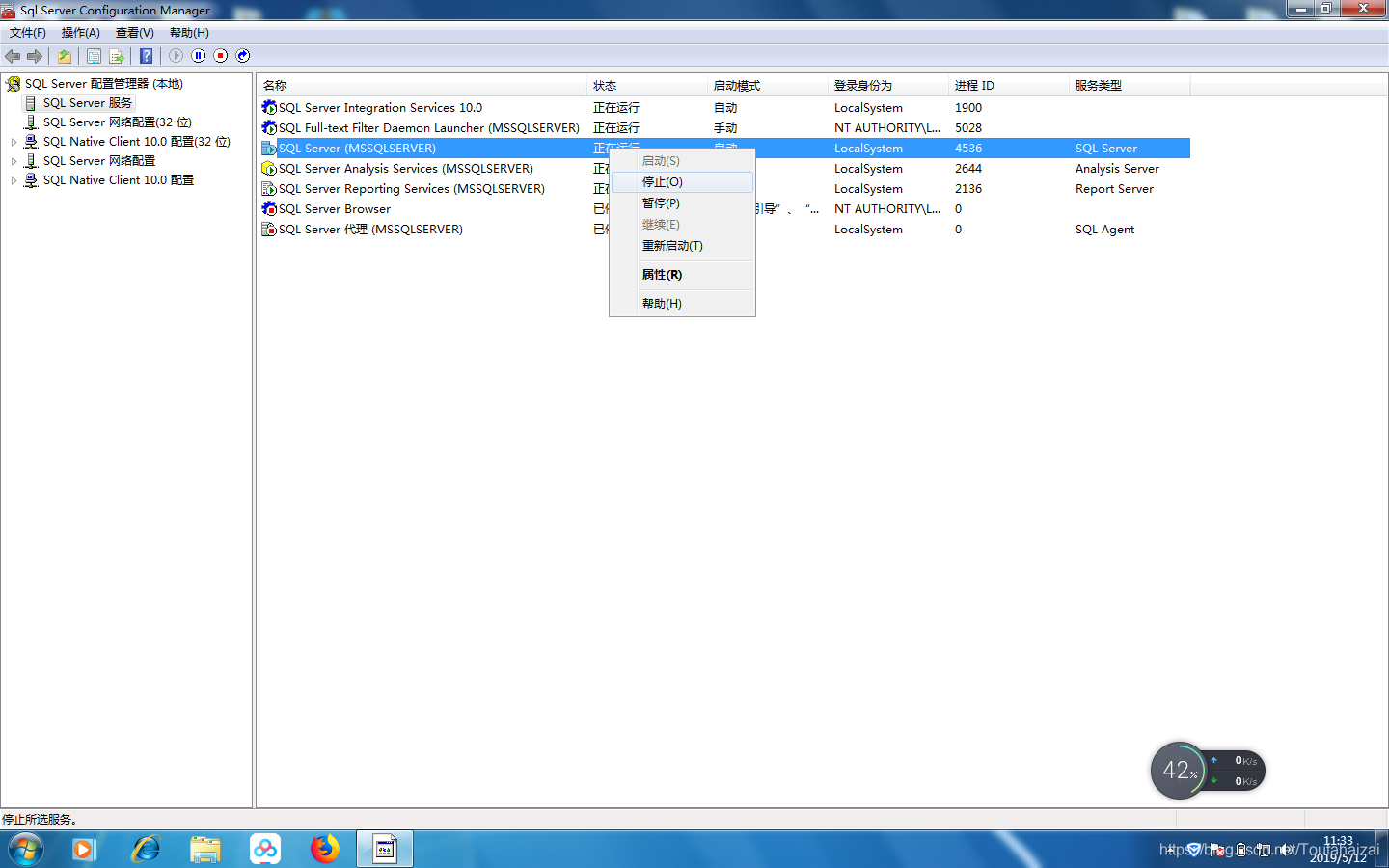This screenshot has width=1389, height=868.
Task: Open the 帮助(H) menu in menu bar
Action: pyautogui.click(x=189, y=33)
